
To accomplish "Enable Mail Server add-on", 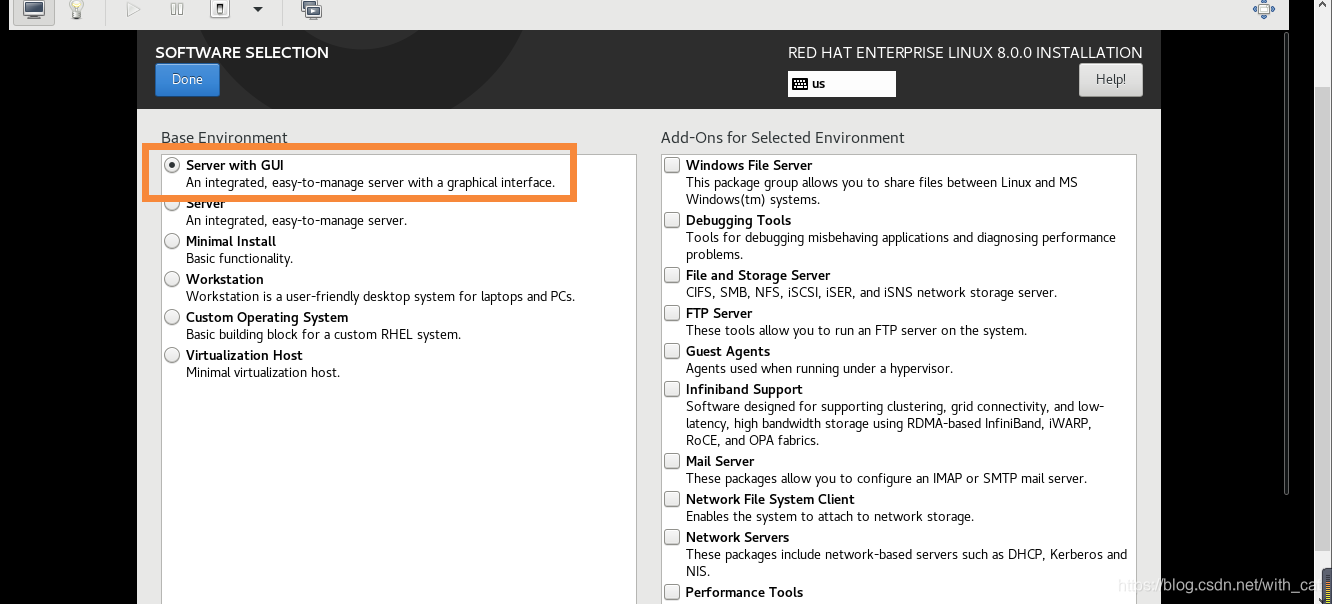I will (673, 461).
